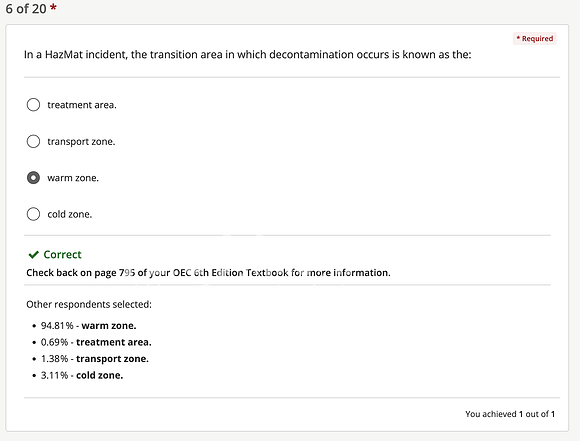Click the green Correct checkmark icon
580x441 pixels.
(34, 255)
